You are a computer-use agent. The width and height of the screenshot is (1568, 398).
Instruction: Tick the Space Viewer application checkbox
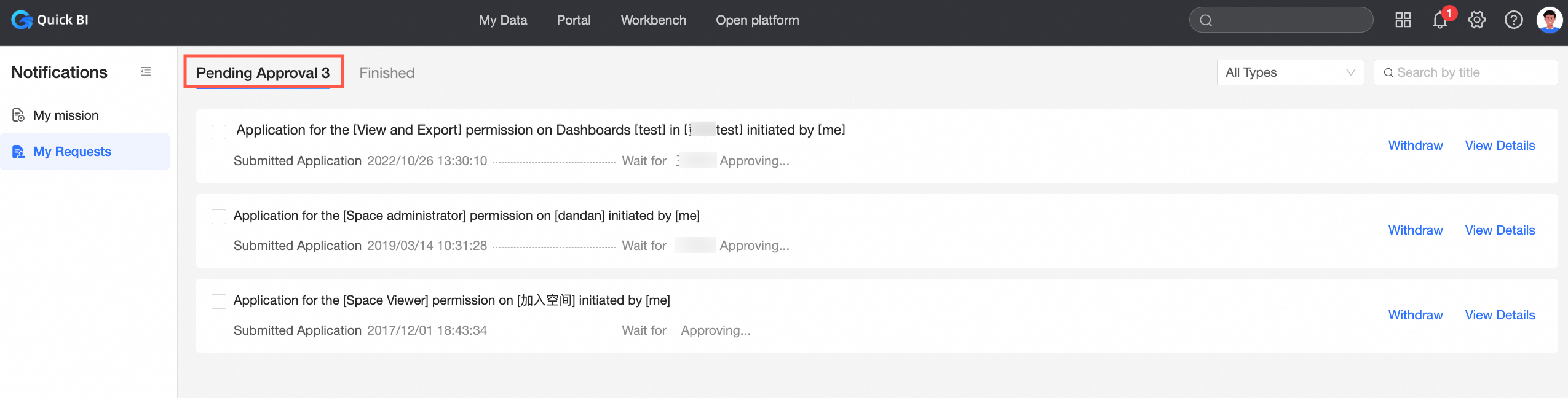[219, 301]
